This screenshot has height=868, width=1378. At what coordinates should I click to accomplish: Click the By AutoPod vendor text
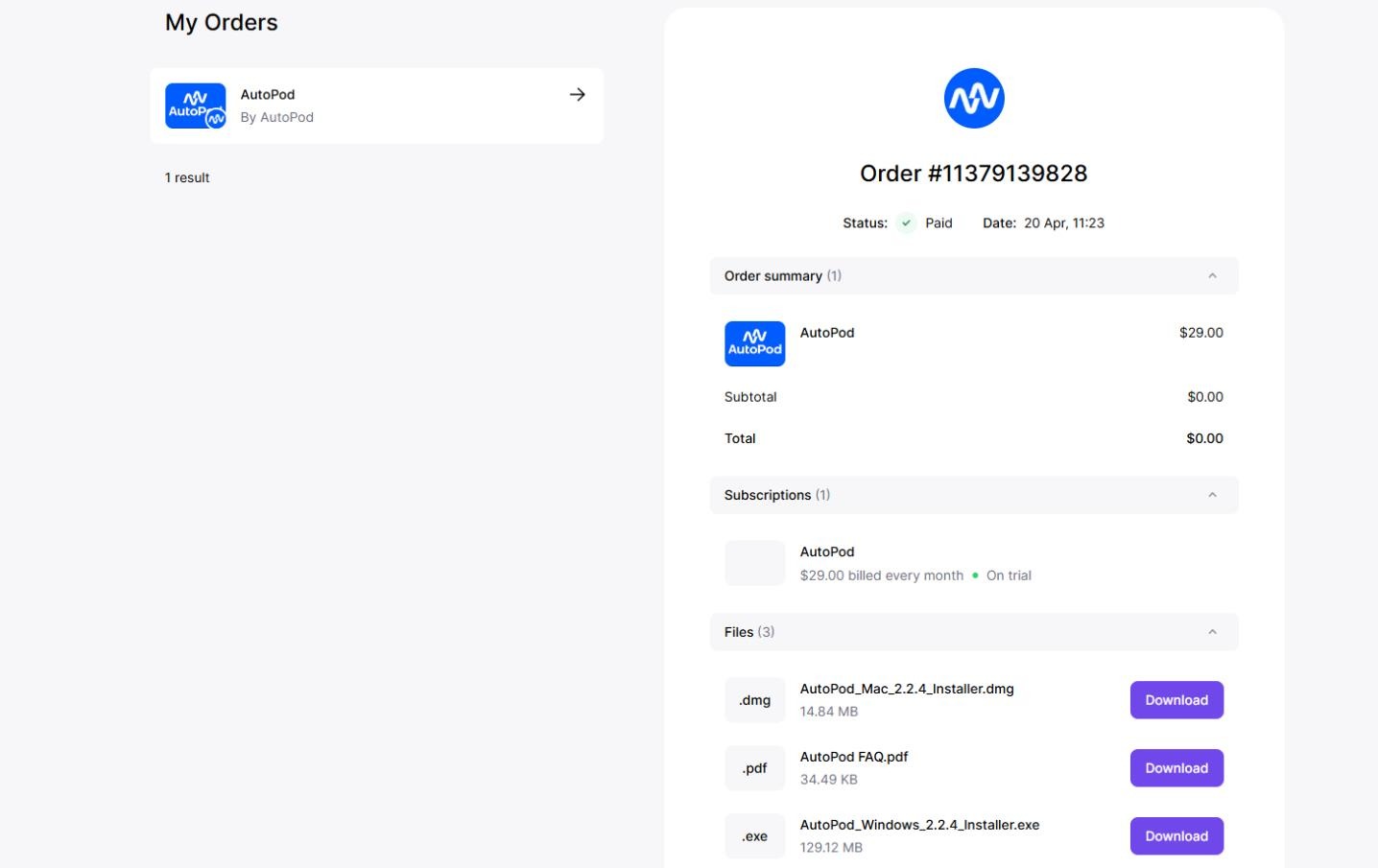coord(276,117)
